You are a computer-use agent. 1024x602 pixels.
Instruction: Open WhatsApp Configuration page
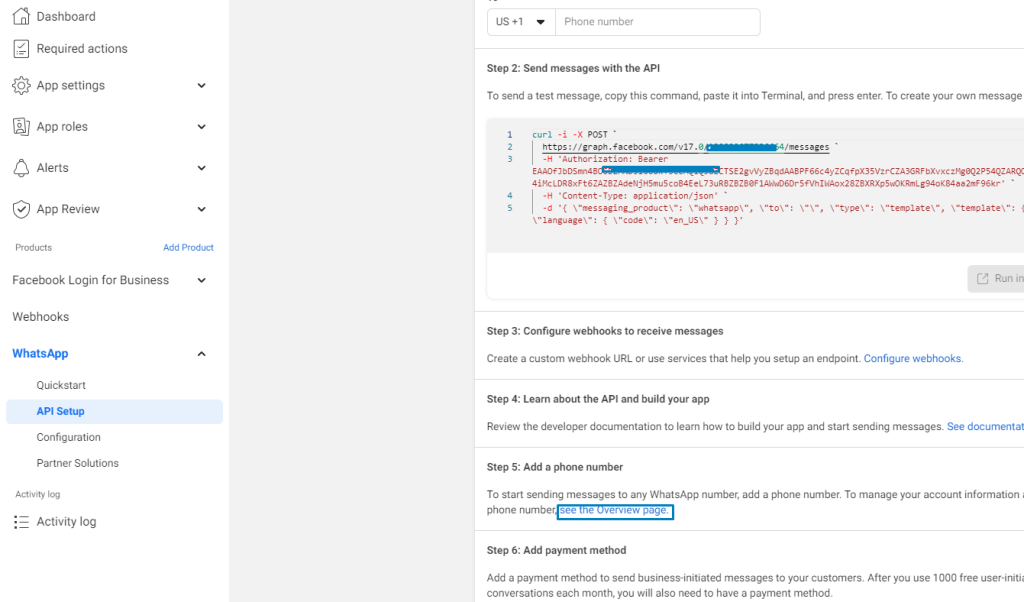coord(69,437)
